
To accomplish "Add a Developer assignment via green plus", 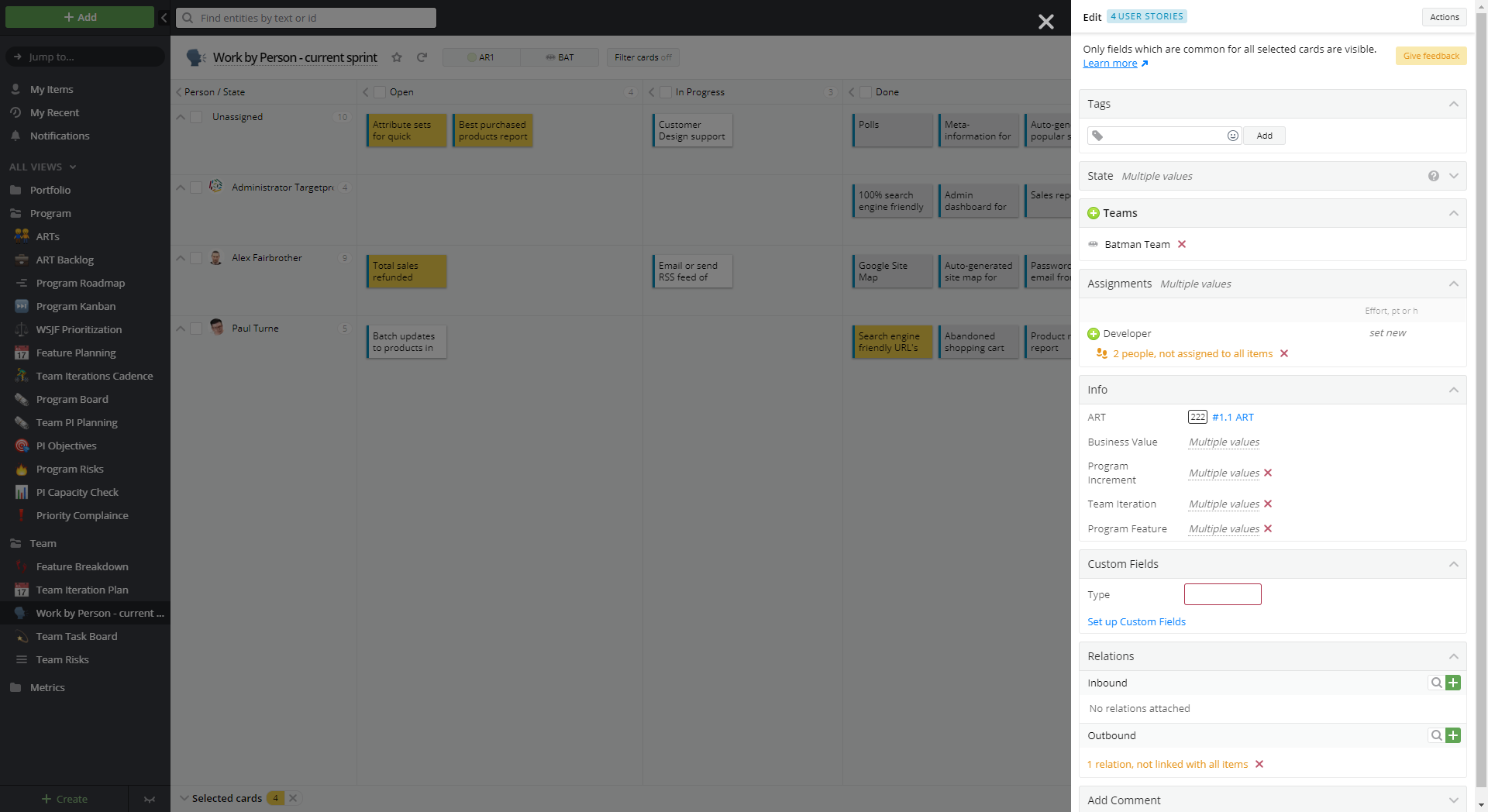I will (x=1094, y=333).
